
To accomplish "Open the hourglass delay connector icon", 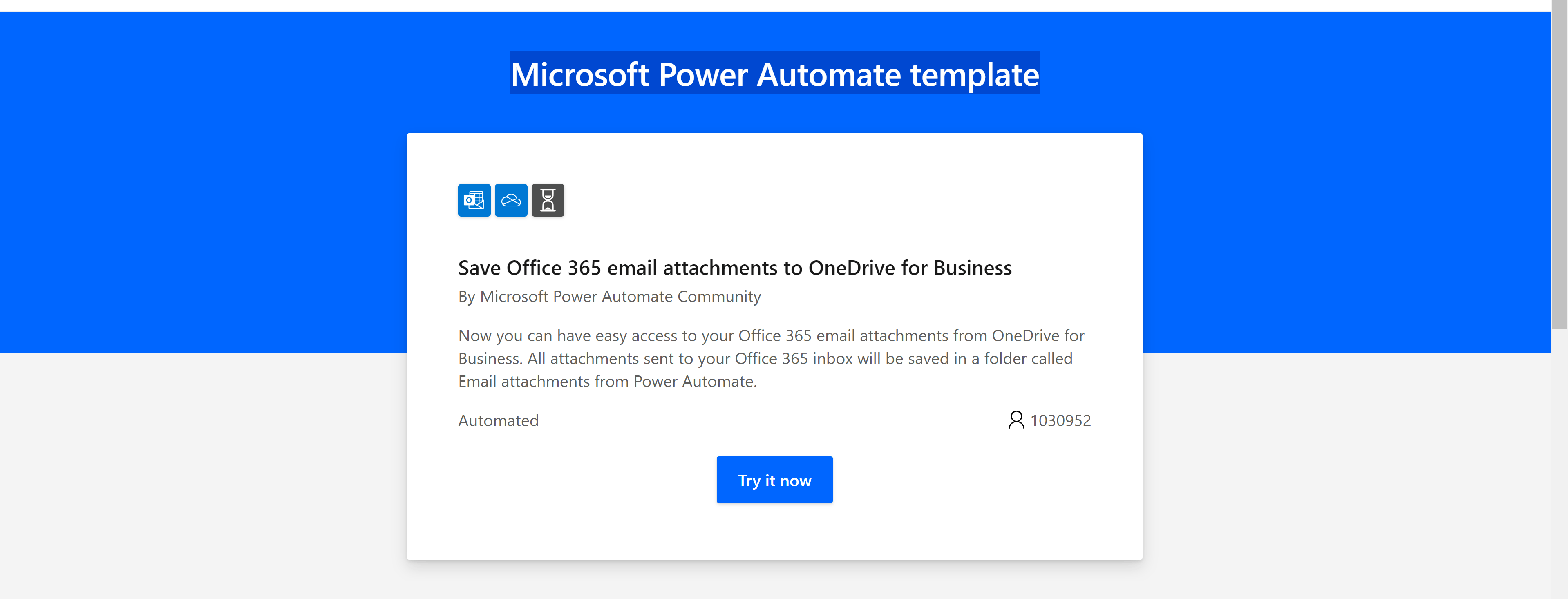I will click(547, 200).
